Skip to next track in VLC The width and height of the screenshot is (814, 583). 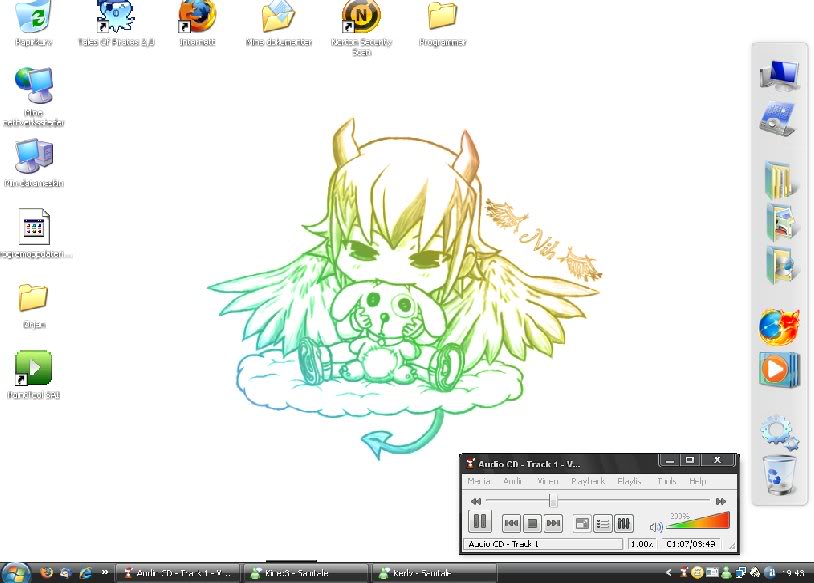click(553, 522)
